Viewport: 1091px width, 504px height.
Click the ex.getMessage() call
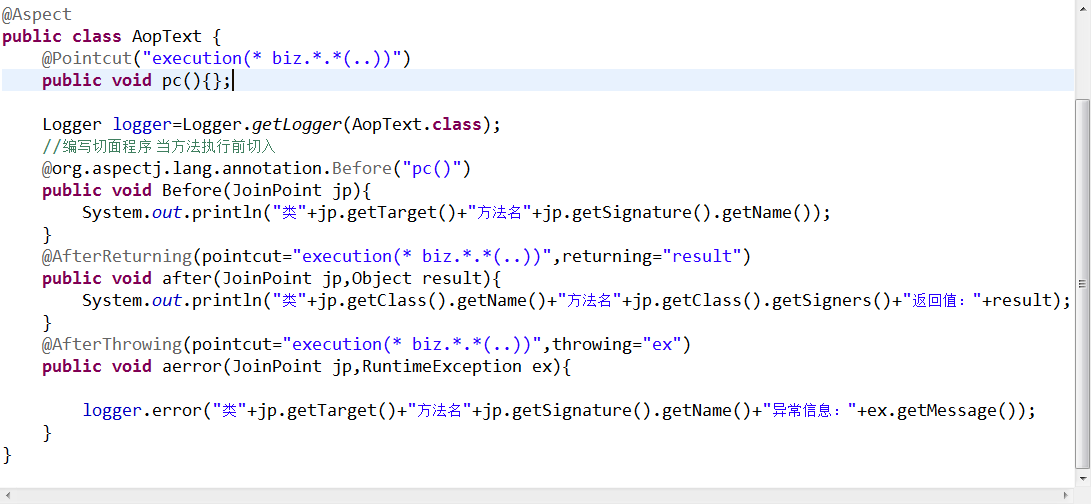941,411
